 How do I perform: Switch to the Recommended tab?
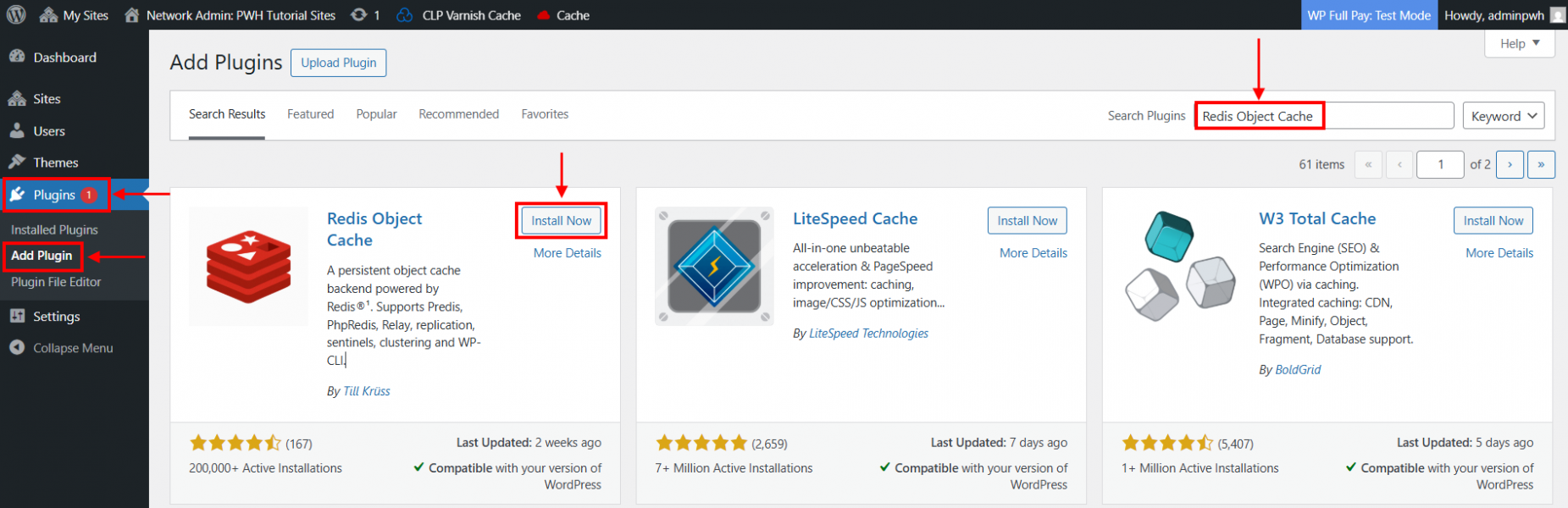458,114
